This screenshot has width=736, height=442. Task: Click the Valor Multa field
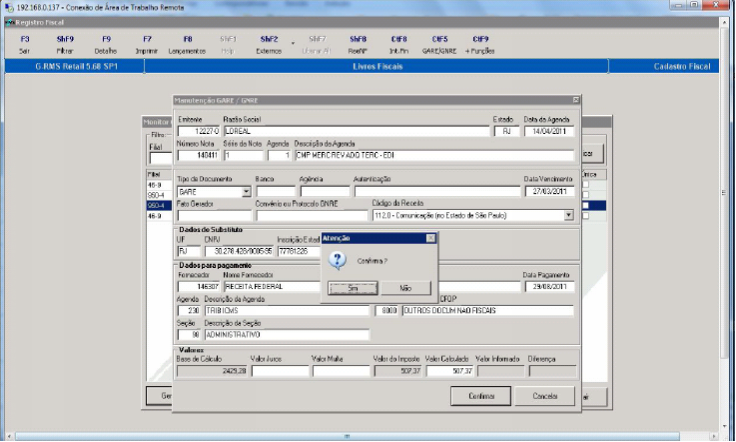341,371
